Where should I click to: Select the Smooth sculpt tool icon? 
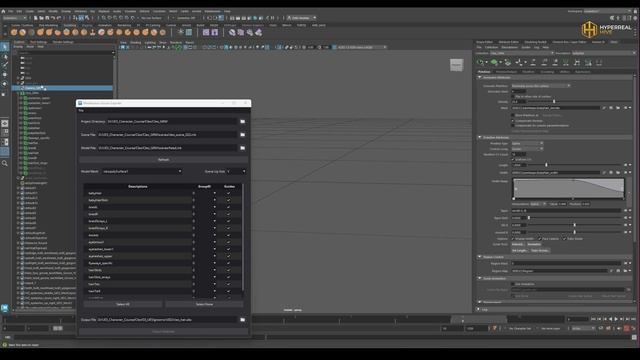[23, 32]
